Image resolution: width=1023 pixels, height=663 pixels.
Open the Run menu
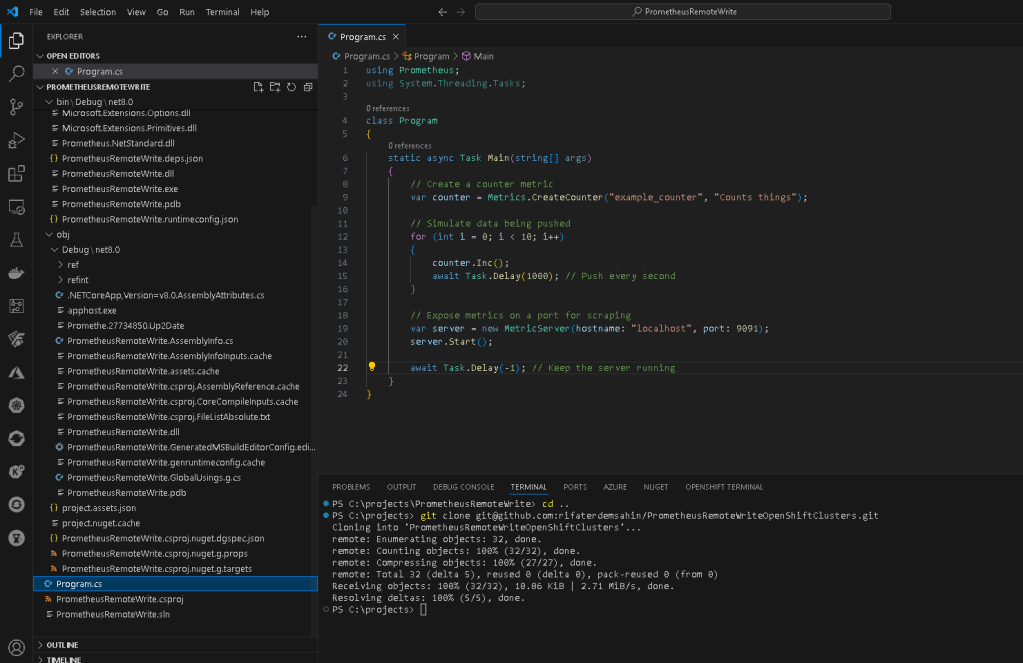(x=187, y=12)
